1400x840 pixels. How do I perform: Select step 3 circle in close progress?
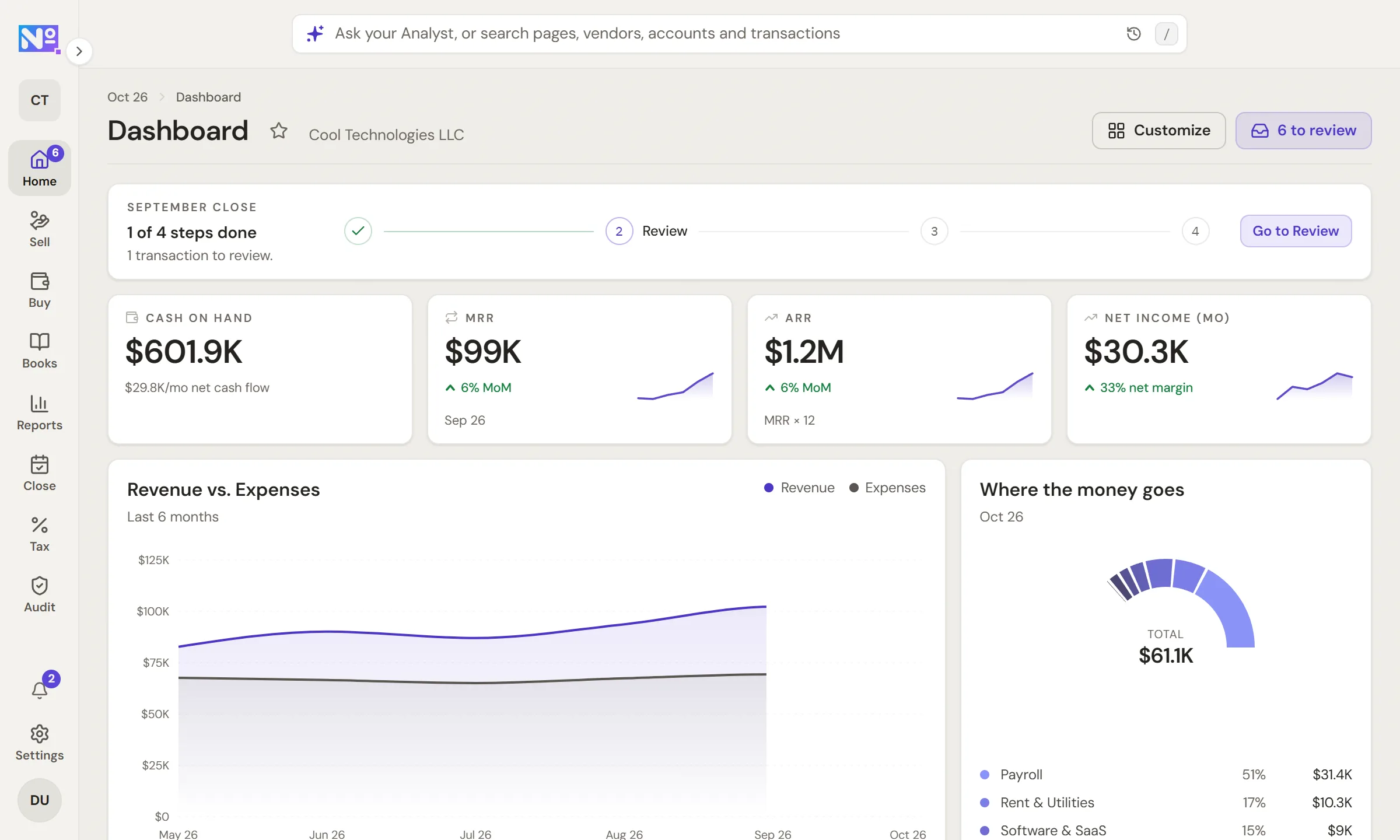click(934, 231)
